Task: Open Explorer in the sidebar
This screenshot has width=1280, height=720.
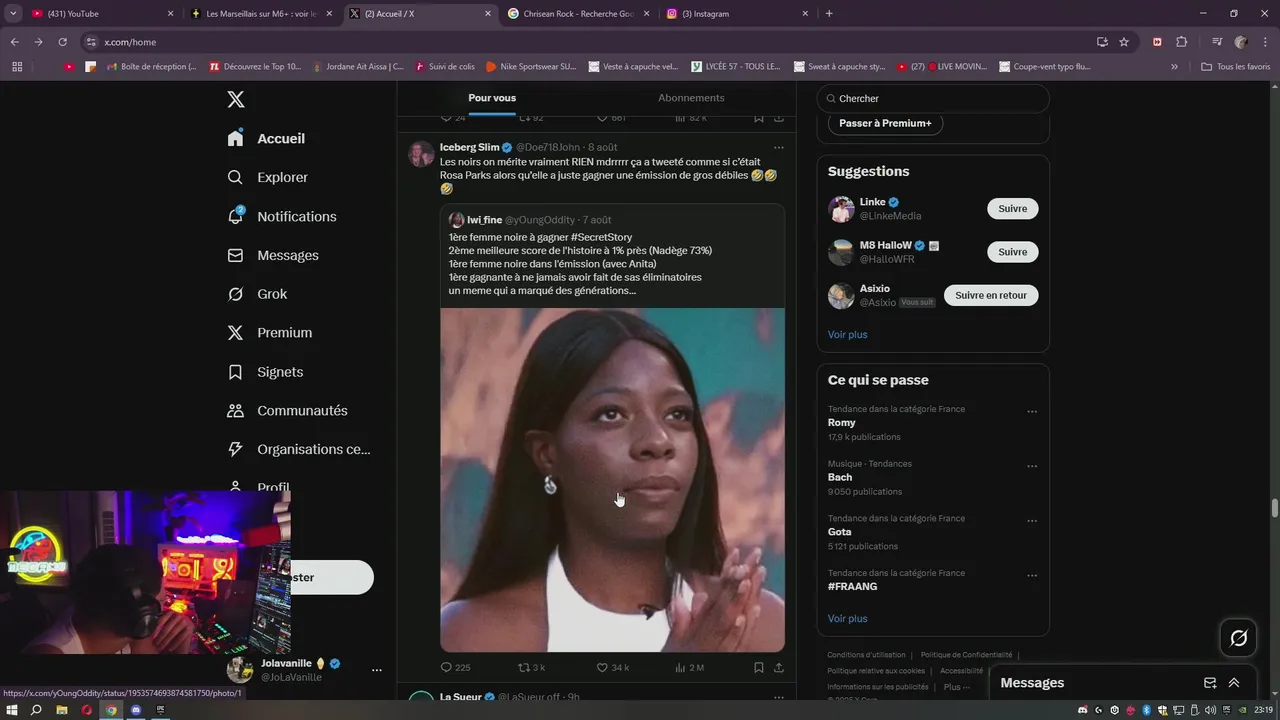Action: pyautogui.click(x=267, y=177)
